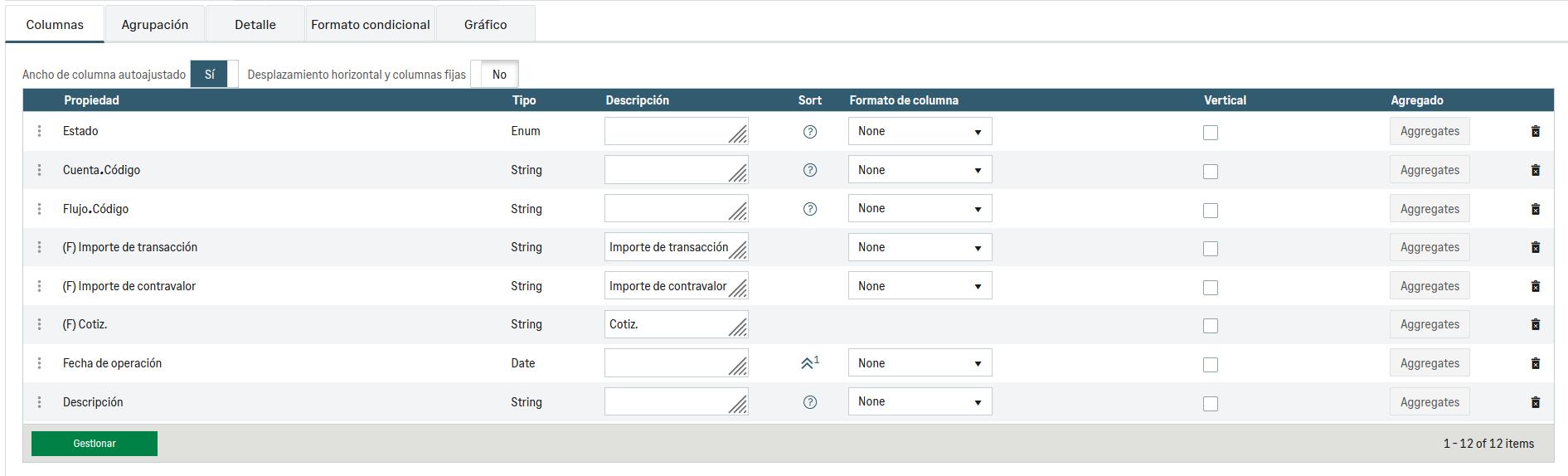Check Vertical box for (F) Importe de transacción
This screenshot has width=1568, height=476.
(x=1211, y=249)
